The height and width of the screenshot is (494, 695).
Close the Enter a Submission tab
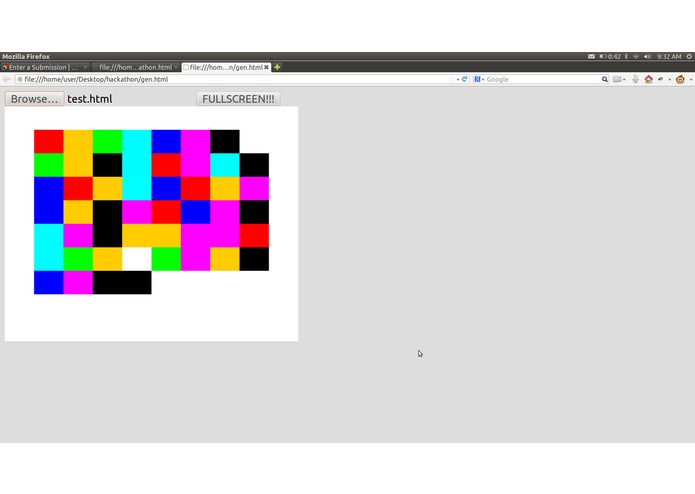86,67
